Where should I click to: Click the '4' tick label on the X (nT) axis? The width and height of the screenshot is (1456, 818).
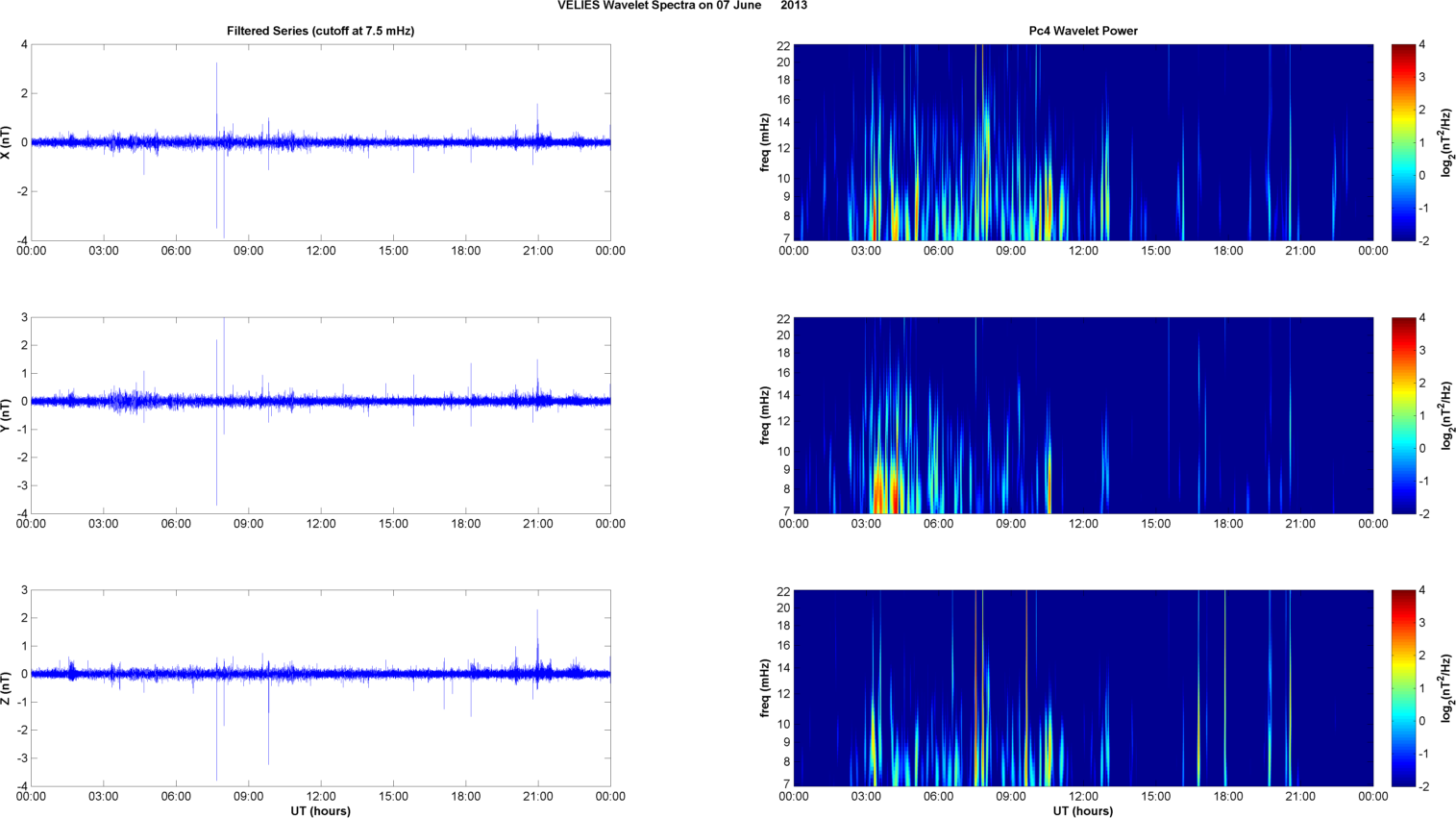24,45
